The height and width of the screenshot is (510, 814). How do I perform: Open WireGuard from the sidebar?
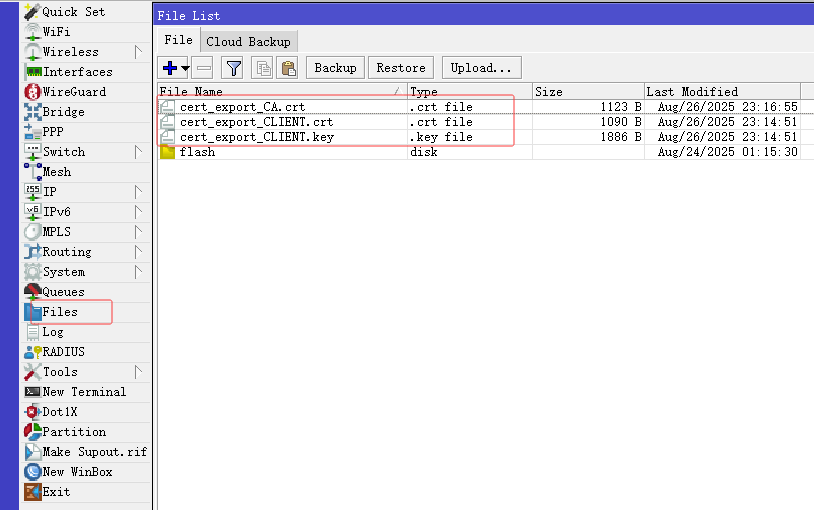click(73, 92)
